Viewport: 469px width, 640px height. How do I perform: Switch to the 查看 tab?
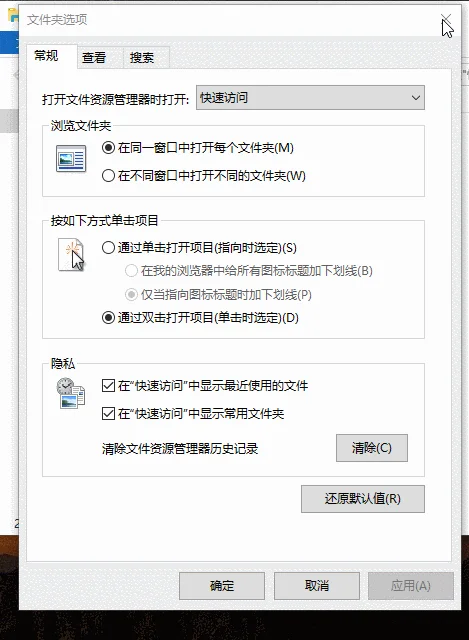(x=94, y=58)
